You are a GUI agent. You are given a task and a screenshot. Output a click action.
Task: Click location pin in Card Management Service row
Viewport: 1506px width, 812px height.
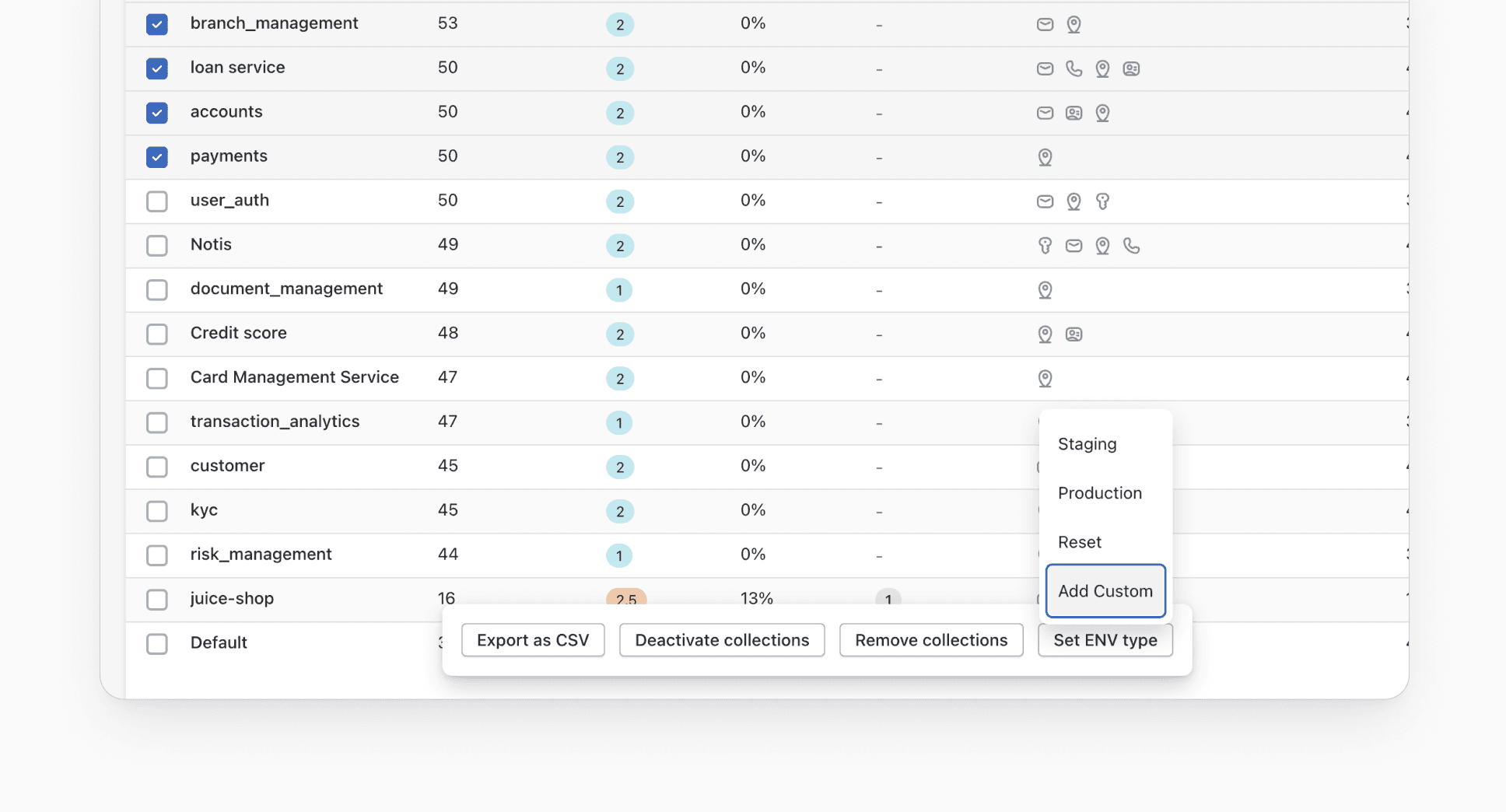(1045, 379)
